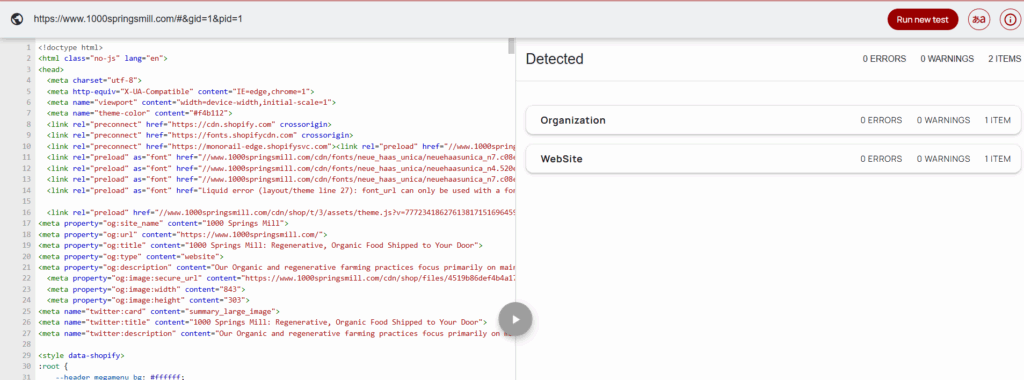This screenshot has height=380, width=1024.
Task: Open the info icon in top bar
Action: pos(1008,20)
